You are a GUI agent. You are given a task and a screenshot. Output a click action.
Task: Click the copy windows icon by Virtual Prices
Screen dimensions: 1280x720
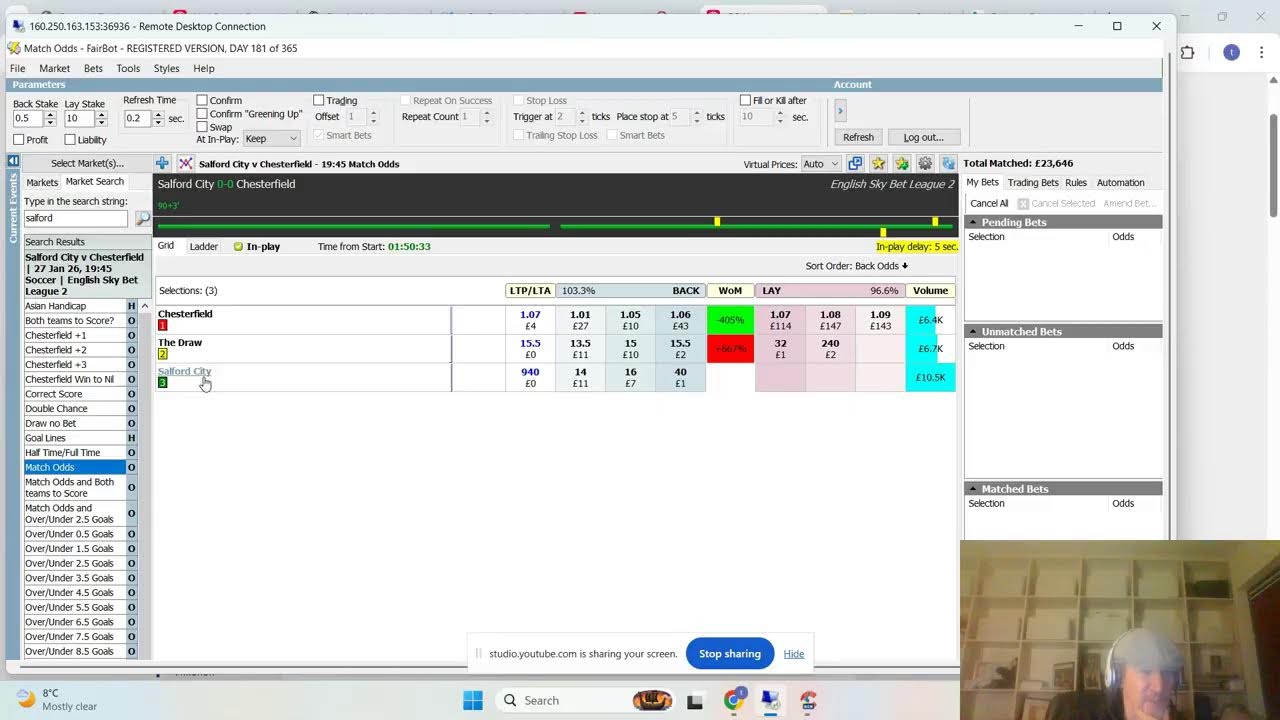[x=855, y=163]
